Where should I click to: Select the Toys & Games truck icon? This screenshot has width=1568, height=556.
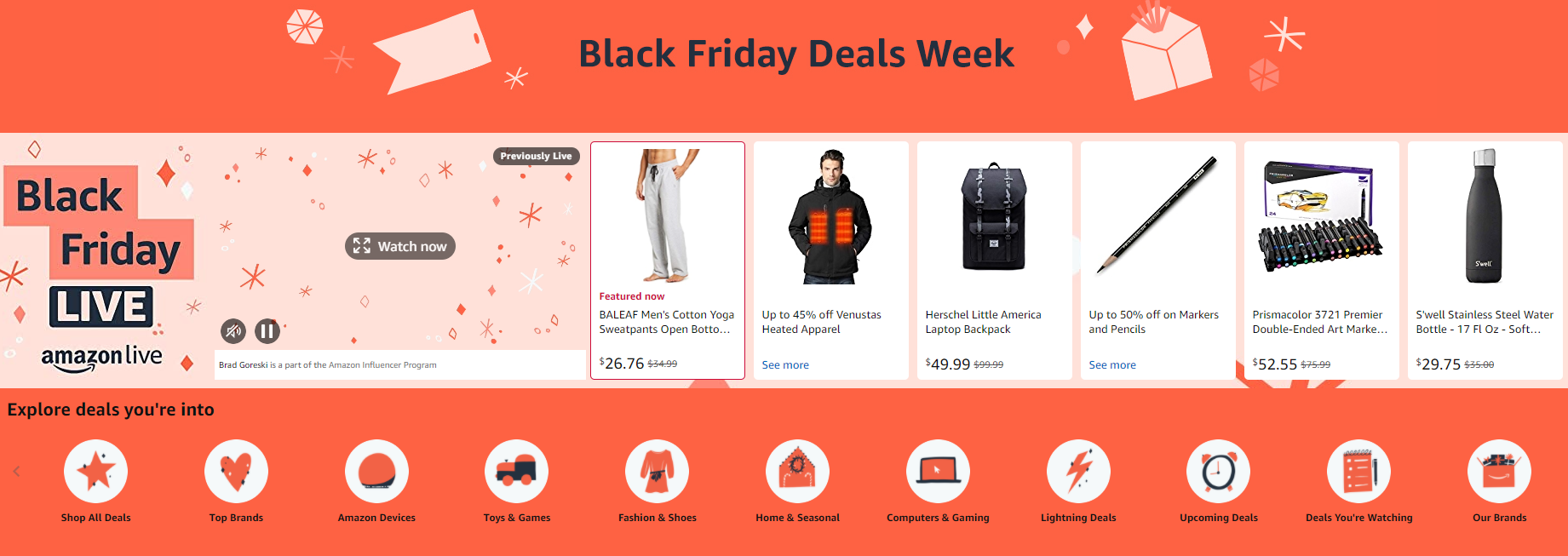click(x=516, y=470)
